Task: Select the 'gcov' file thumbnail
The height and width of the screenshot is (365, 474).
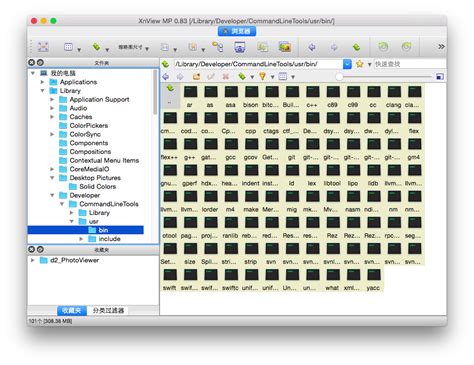Action: pyautogui.click(x=251, y=149)
